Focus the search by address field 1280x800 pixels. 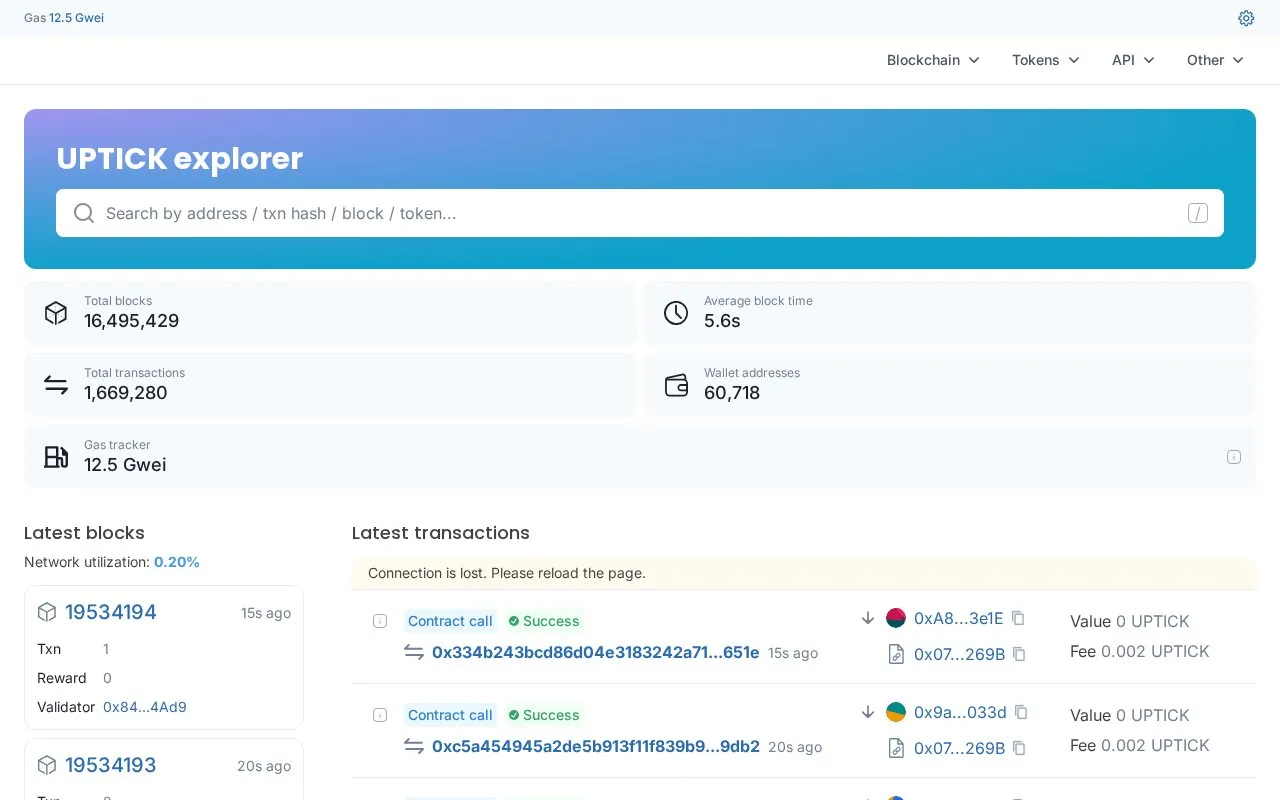coord(640,213)
